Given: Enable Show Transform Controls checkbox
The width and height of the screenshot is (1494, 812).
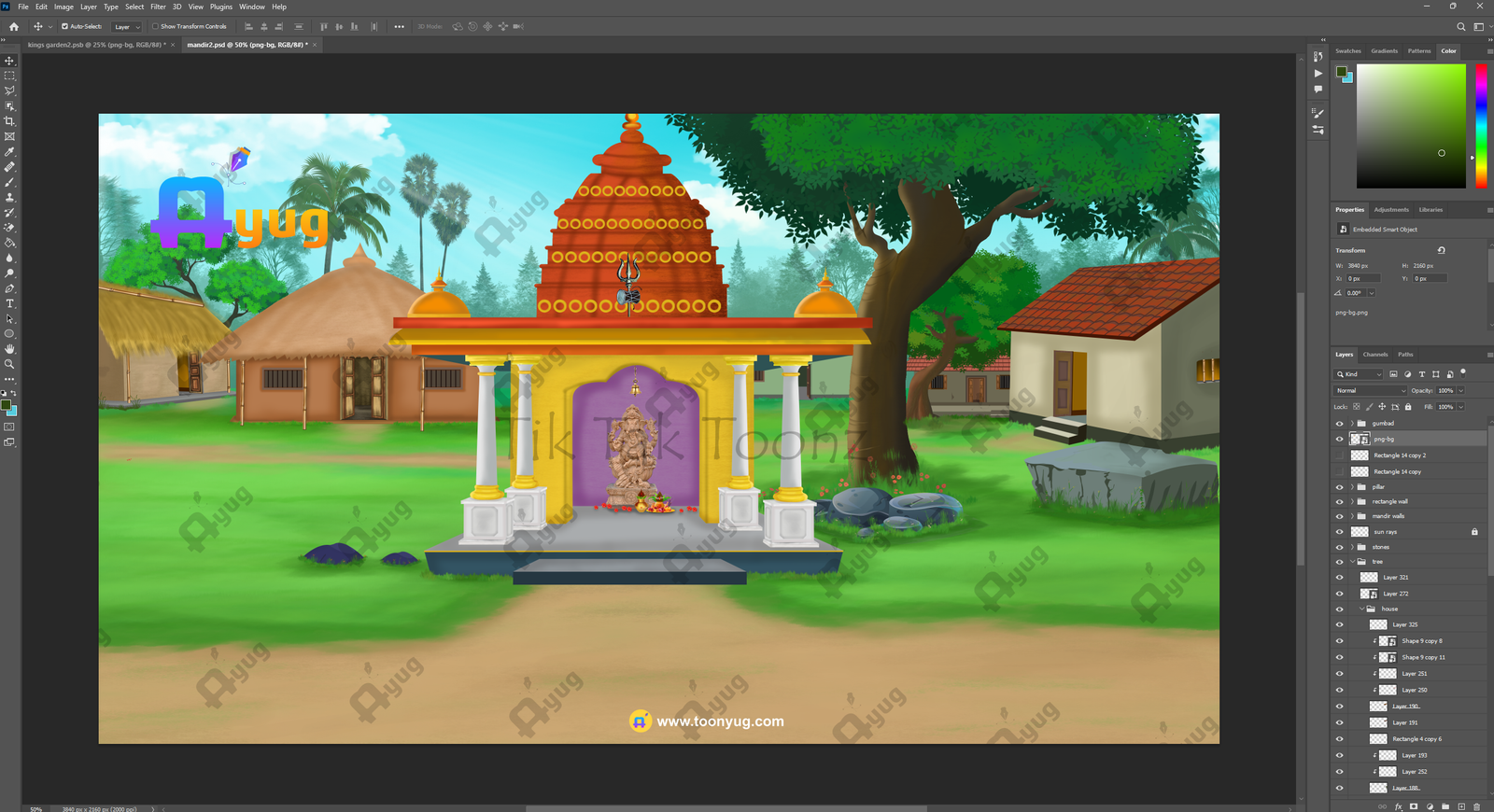Looking at the screenshot, I should pos(155,26).
